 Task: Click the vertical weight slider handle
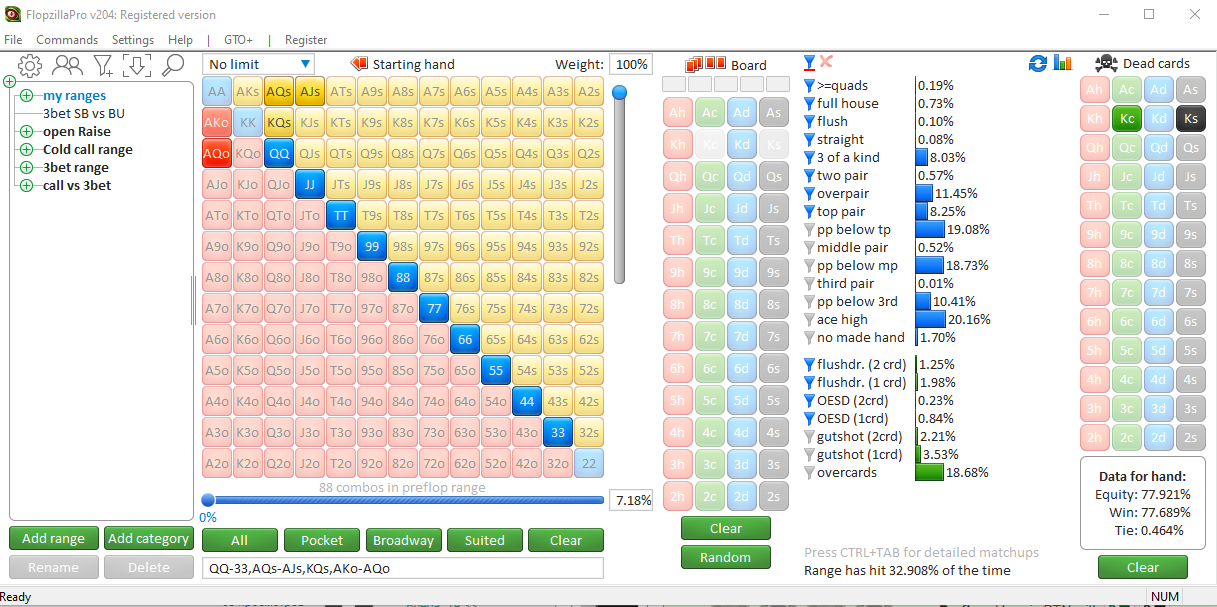point(620,93)
